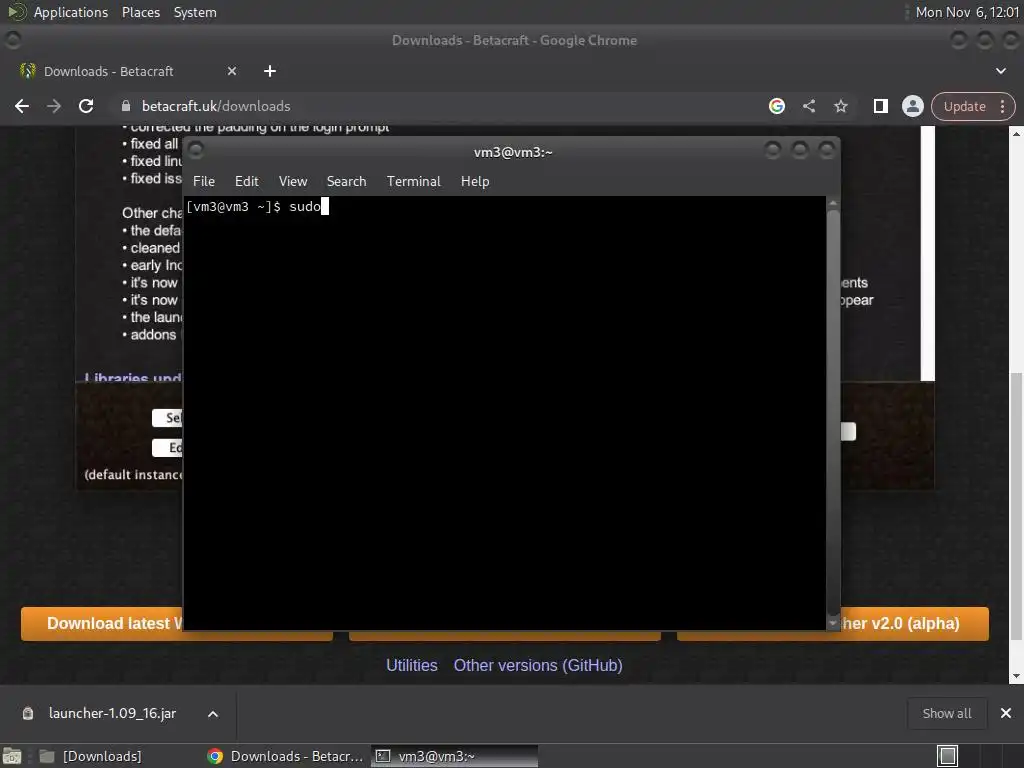Open the Chrome profile avatar
The width and height of the screenshot is (1024, 768).
(912, 106)
